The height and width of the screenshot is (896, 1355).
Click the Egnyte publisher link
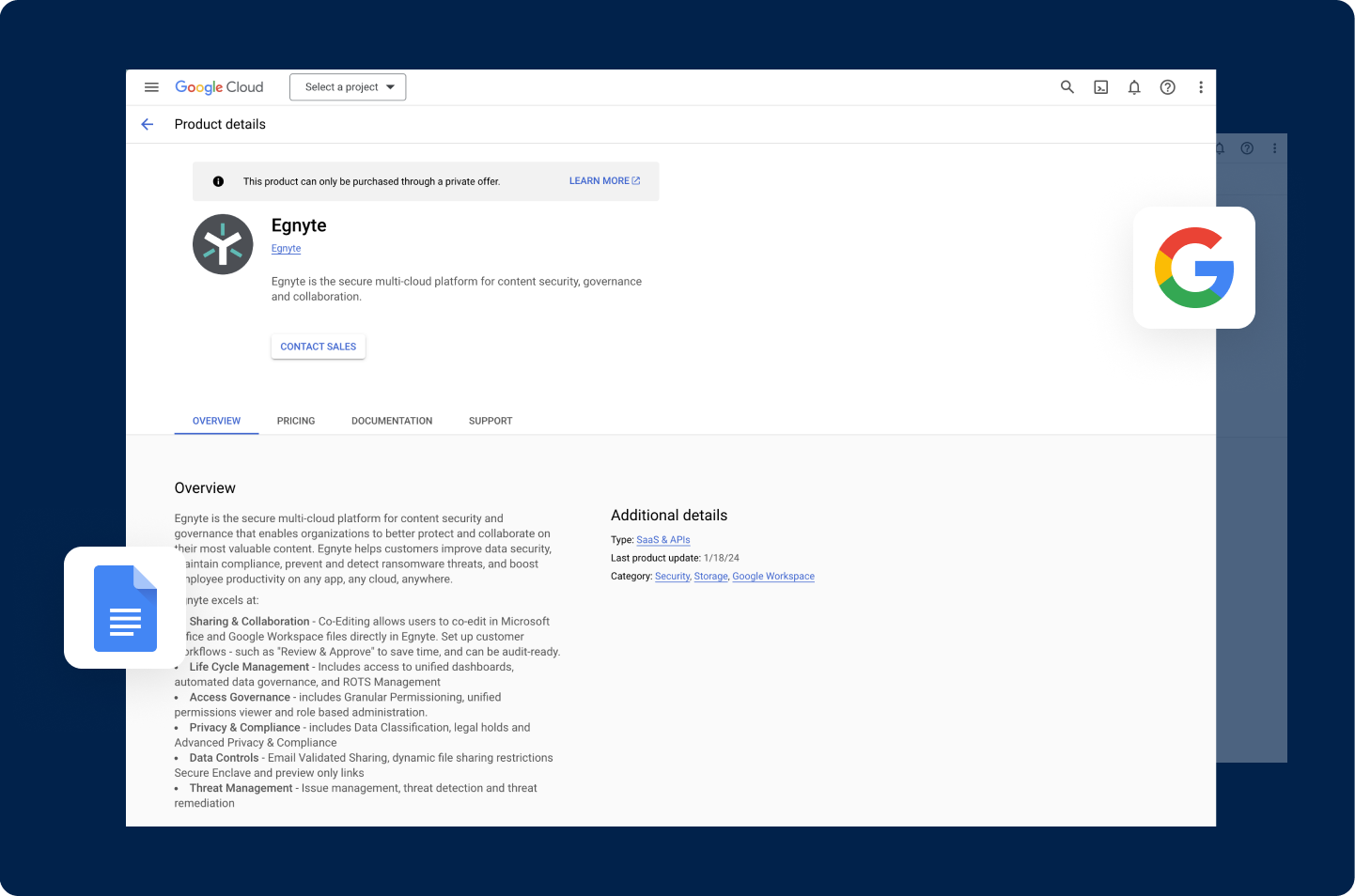[286, 248]
